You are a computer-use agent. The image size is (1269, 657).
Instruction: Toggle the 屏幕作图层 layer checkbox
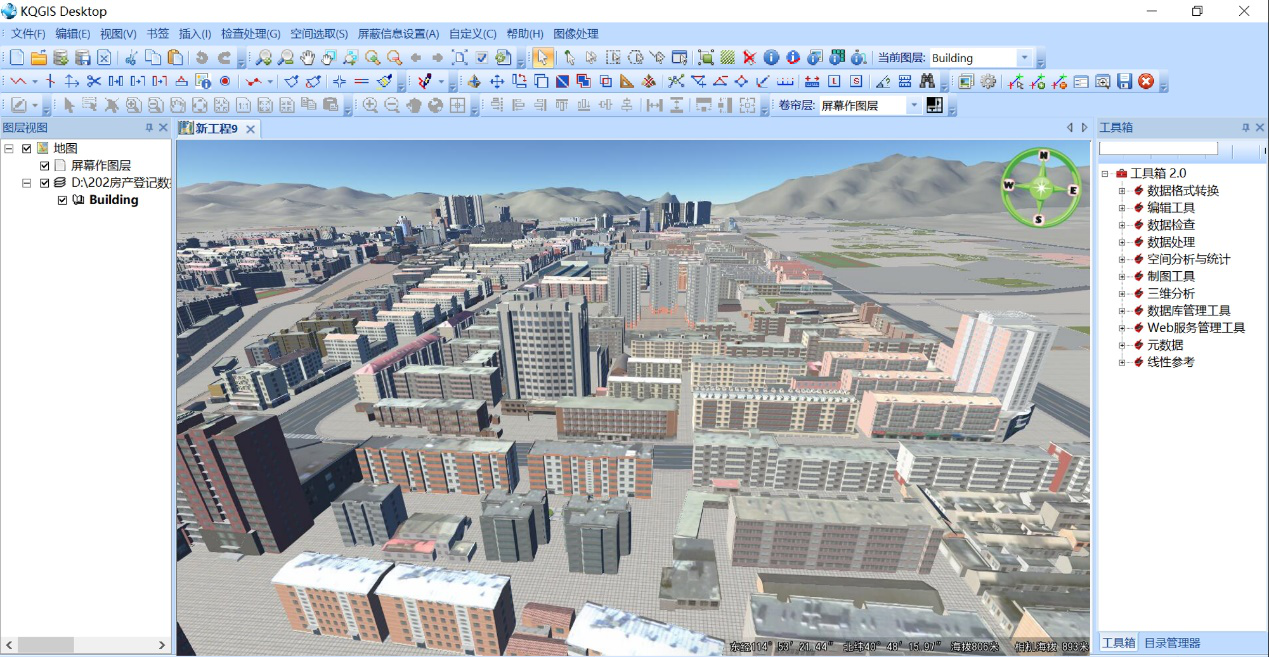coord(45,166)
